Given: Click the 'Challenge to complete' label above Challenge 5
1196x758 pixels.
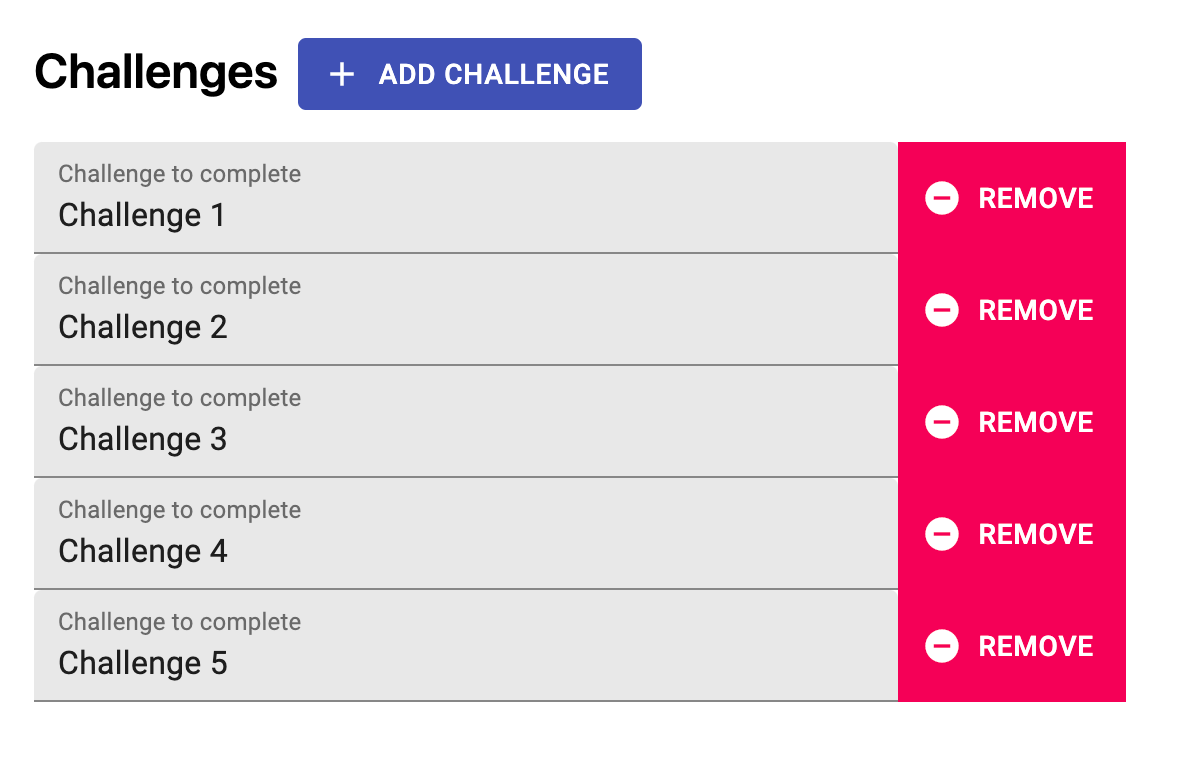Looking at the screenshot, I should (x=179, y=622).
